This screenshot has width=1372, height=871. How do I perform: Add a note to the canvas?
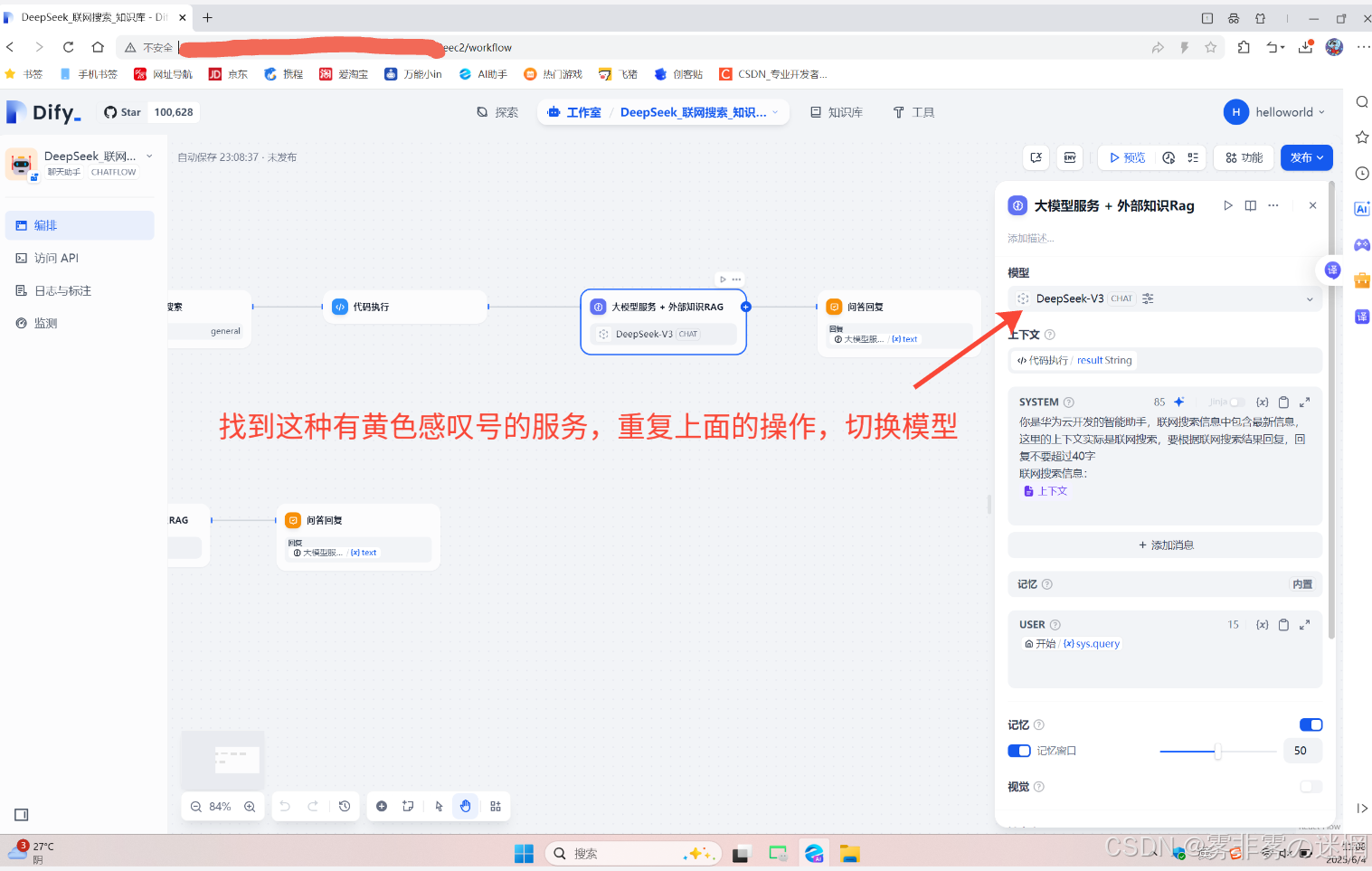coord(408,806)
